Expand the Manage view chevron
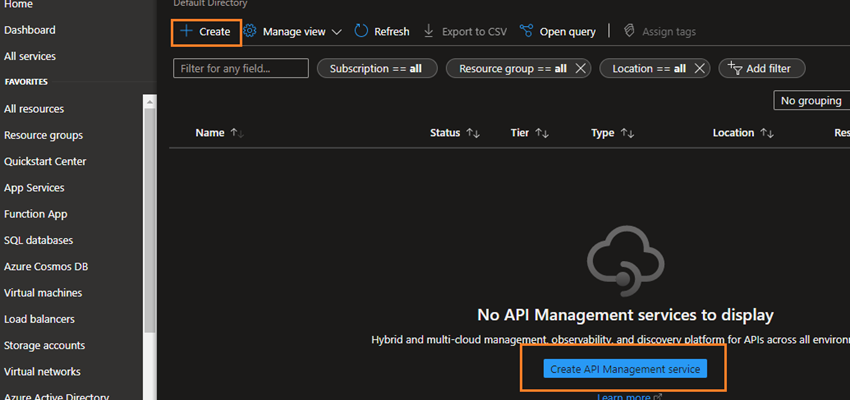The width and height of the screenshot is (850, 400). pos(336,32)
